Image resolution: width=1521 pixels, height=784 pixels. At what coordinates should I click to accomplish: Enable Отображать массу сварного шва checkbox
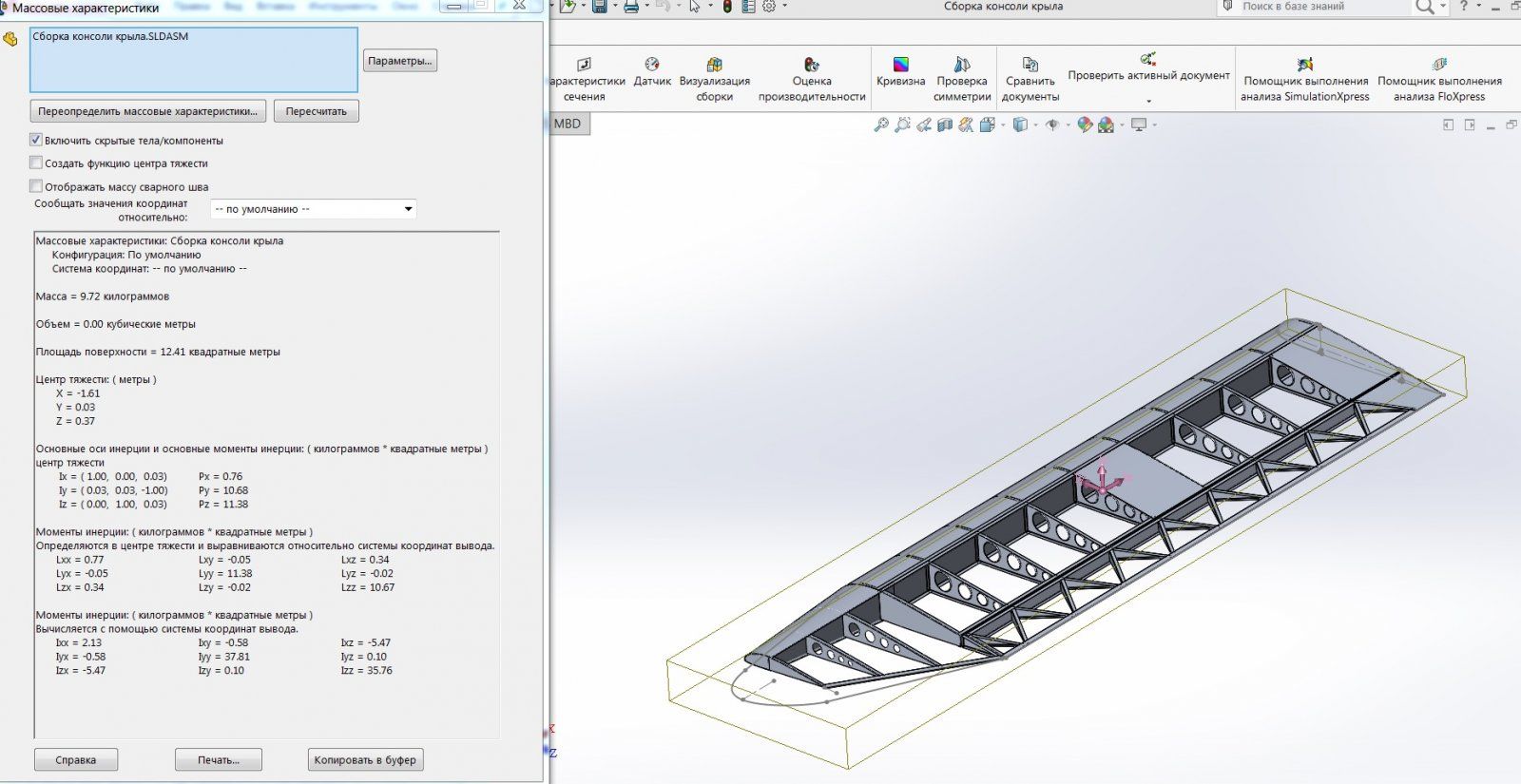coord(36,186)
